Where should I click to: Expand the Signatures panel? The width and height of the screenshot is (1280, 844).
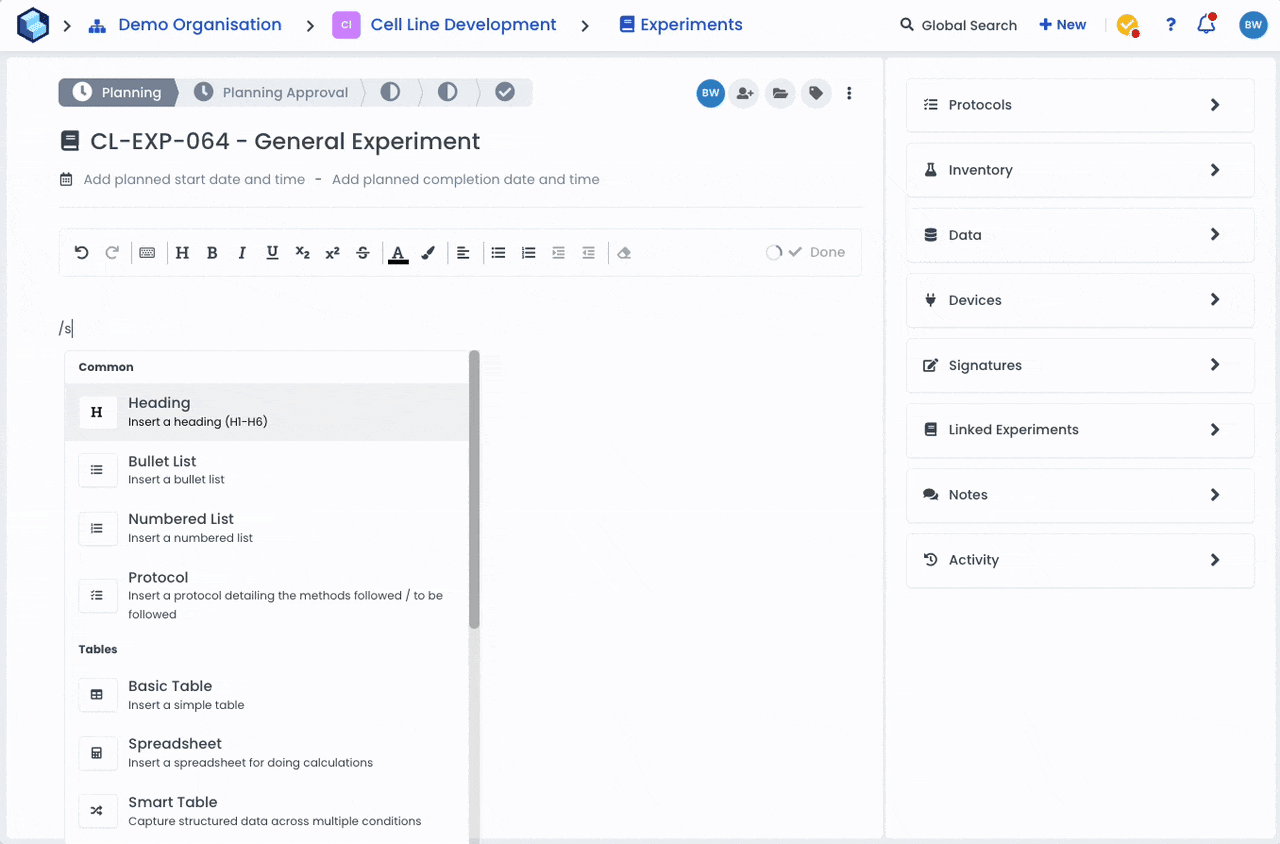[x=1080, y=365]
